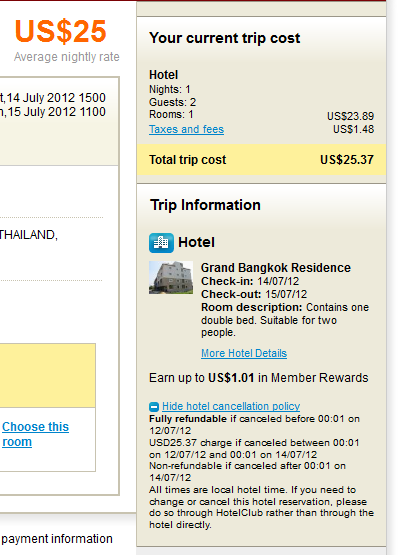
Task: Click the payment information heading
Action: click(57, 539)
